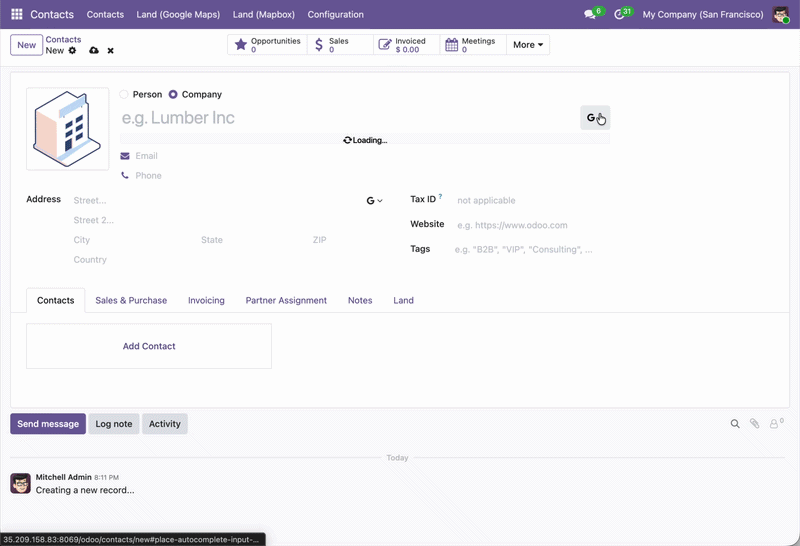Switch to the Notes tab

click(x=360, y=301)
